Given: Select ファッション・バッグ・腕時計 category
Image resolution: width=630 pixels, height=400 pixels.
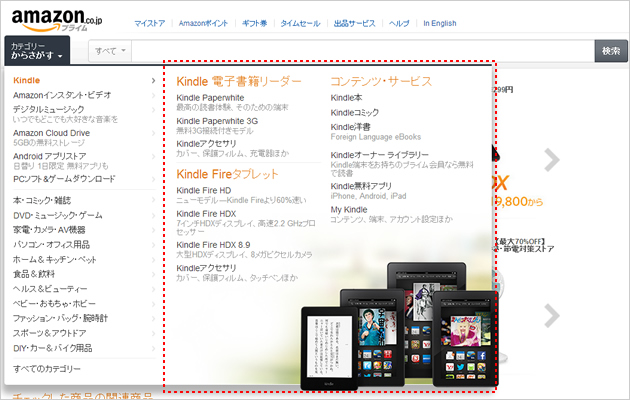Looking at the screenshot, I should point(60,318).
